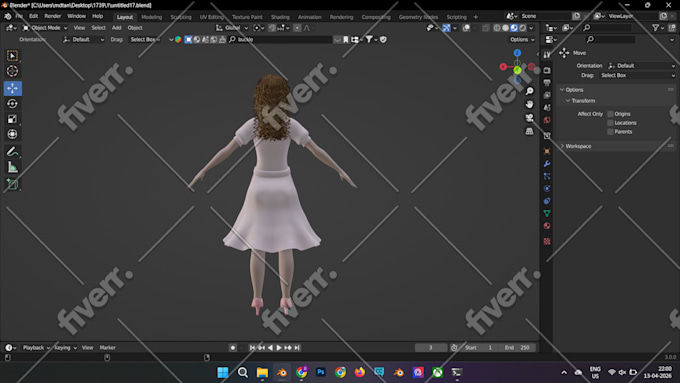Open the Render properties tab

pyautogui.click(x=547, y=70)
